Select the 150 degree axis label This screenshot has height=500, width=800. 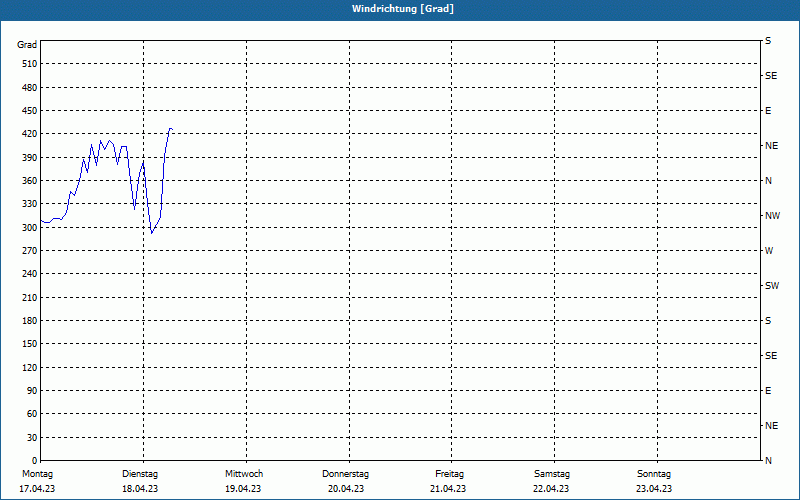point(30,344)
